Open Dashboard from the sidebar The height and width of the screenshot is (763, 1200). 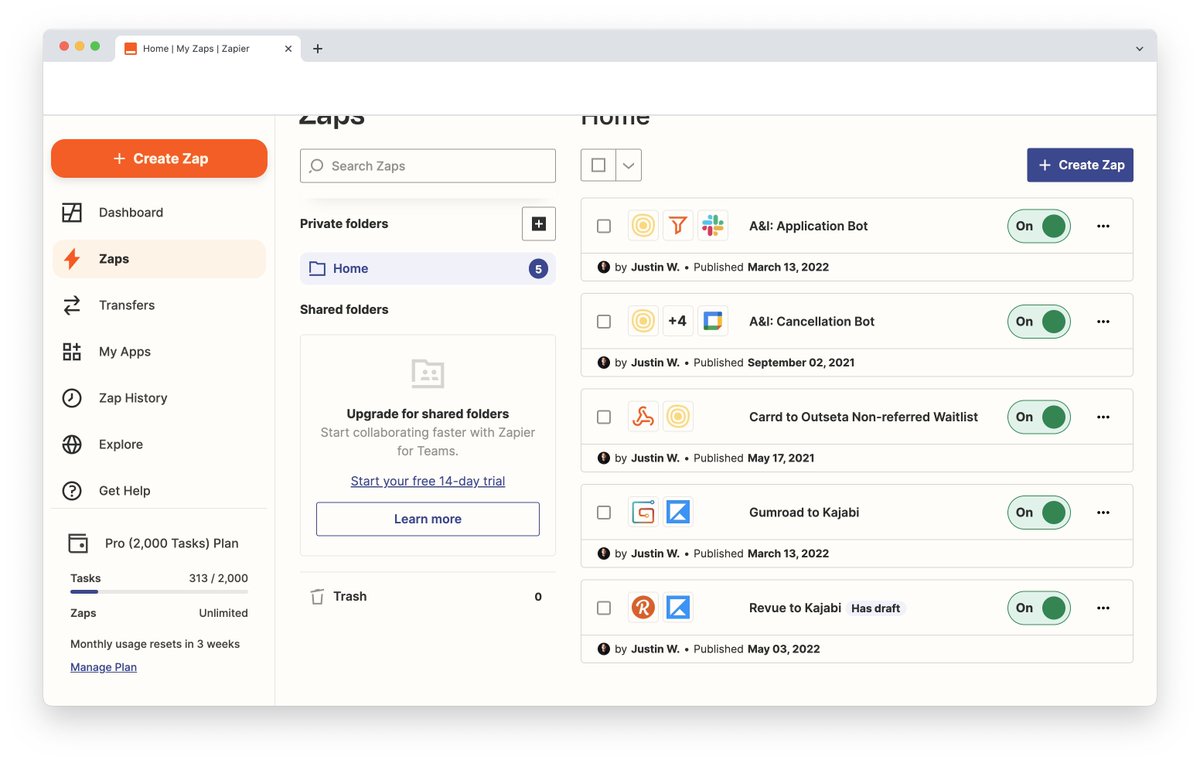point(159,212)
